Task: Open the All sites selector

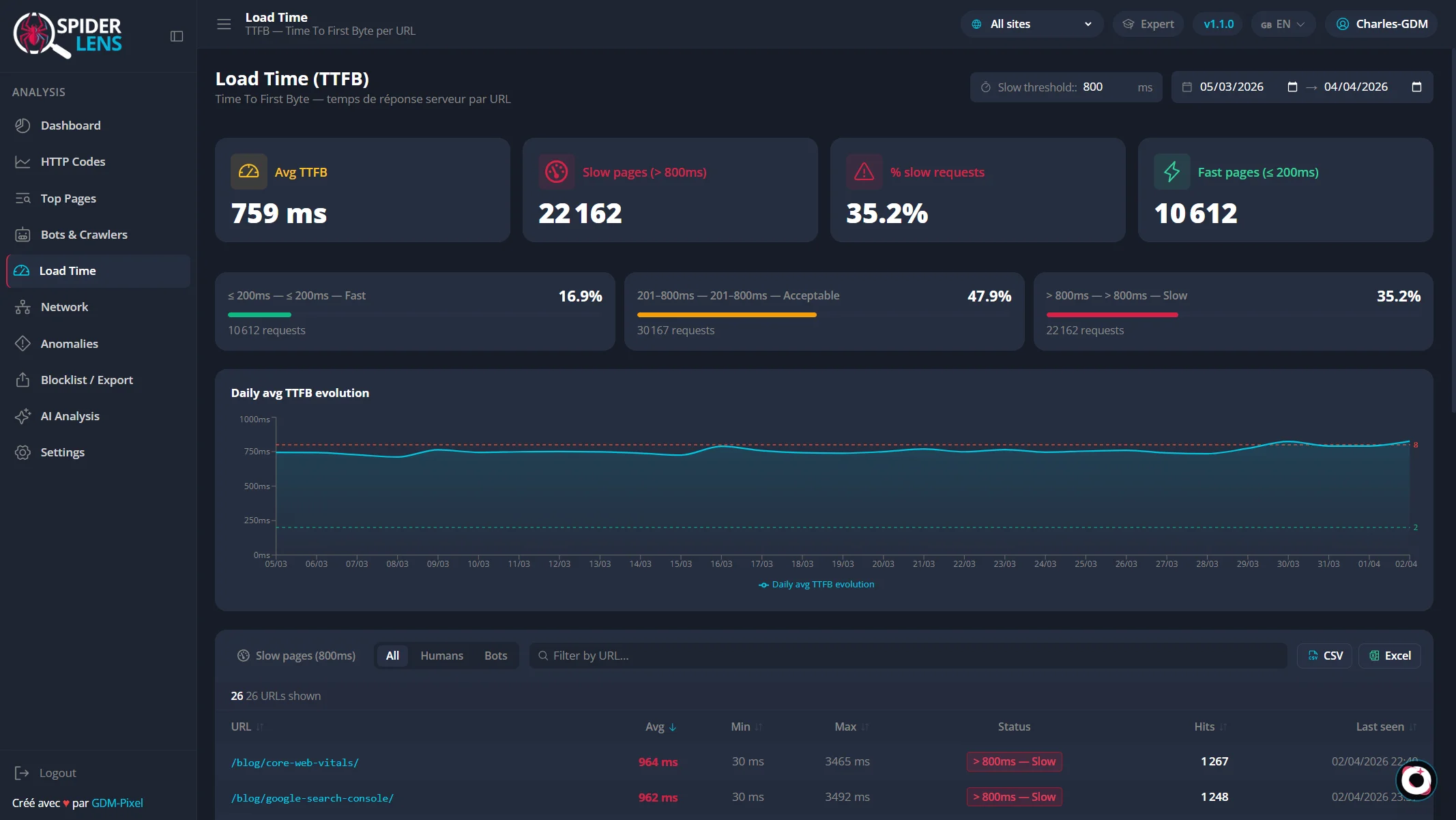Action: pos(1031,23)
